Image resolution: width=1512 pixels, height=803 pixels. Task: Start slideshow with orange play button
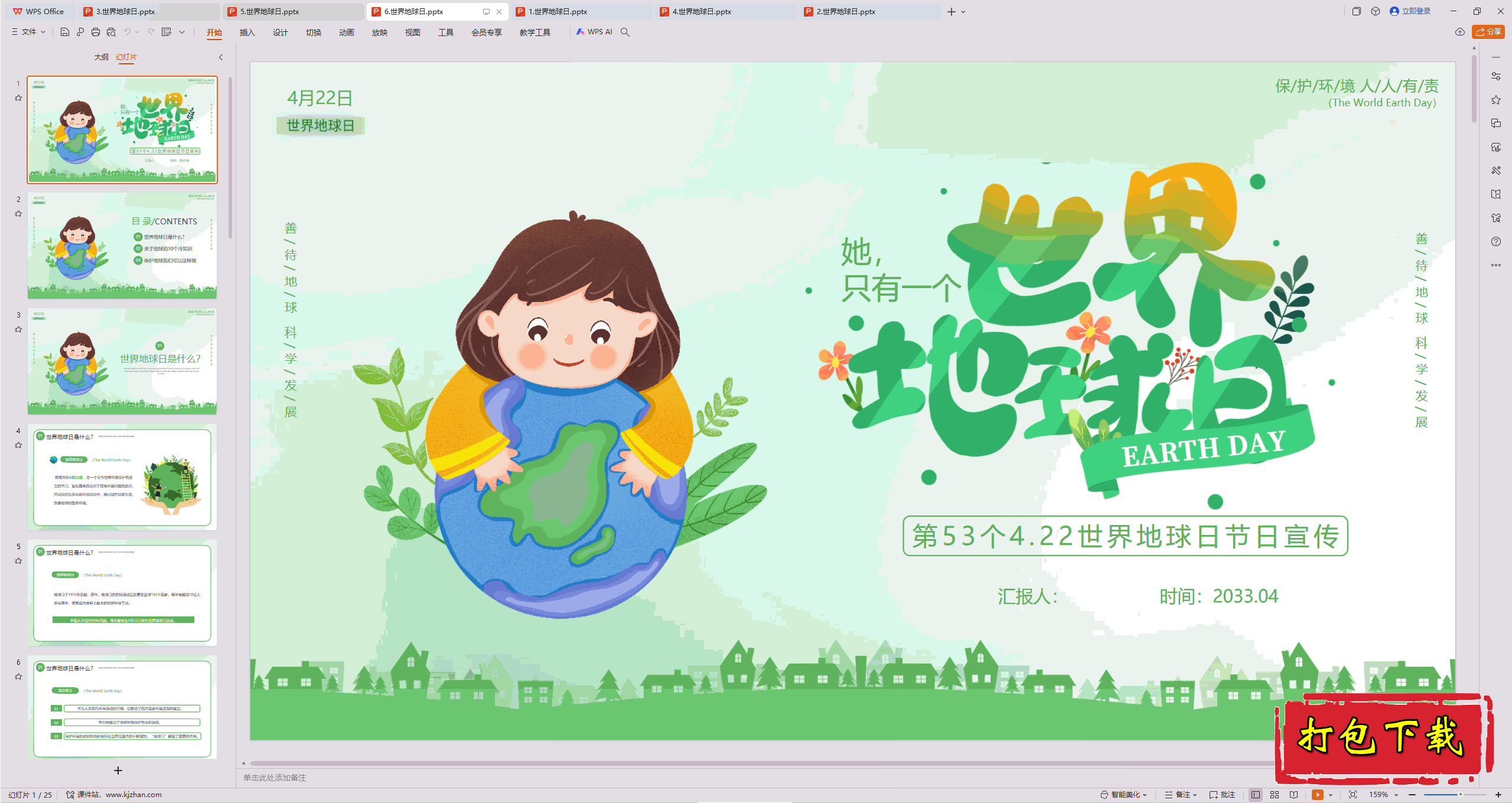pos(1318,795)
